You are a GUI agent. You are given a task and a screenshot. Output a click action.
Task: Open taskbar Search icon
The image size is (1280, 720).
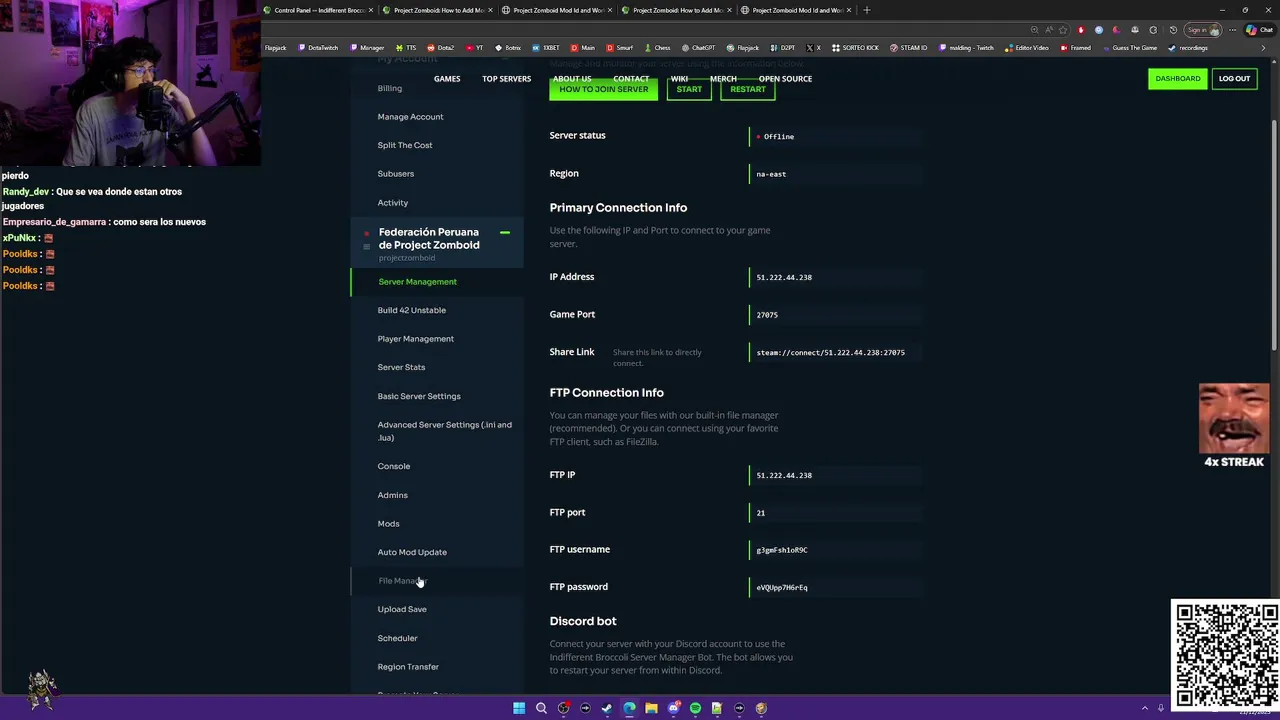[x=541, y=708]
